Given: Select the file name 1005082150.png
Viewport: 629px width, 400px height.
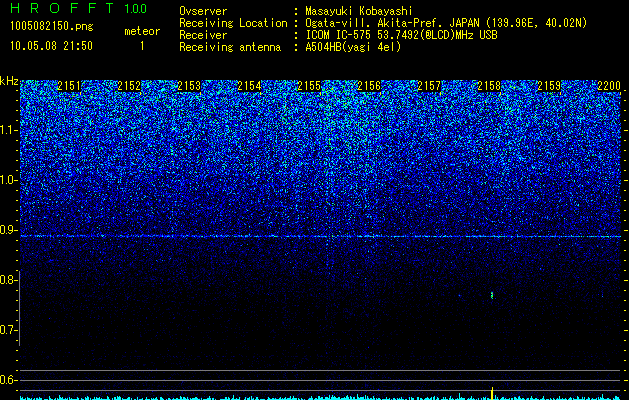Looking at the screenshot, I should pos(52,26).
